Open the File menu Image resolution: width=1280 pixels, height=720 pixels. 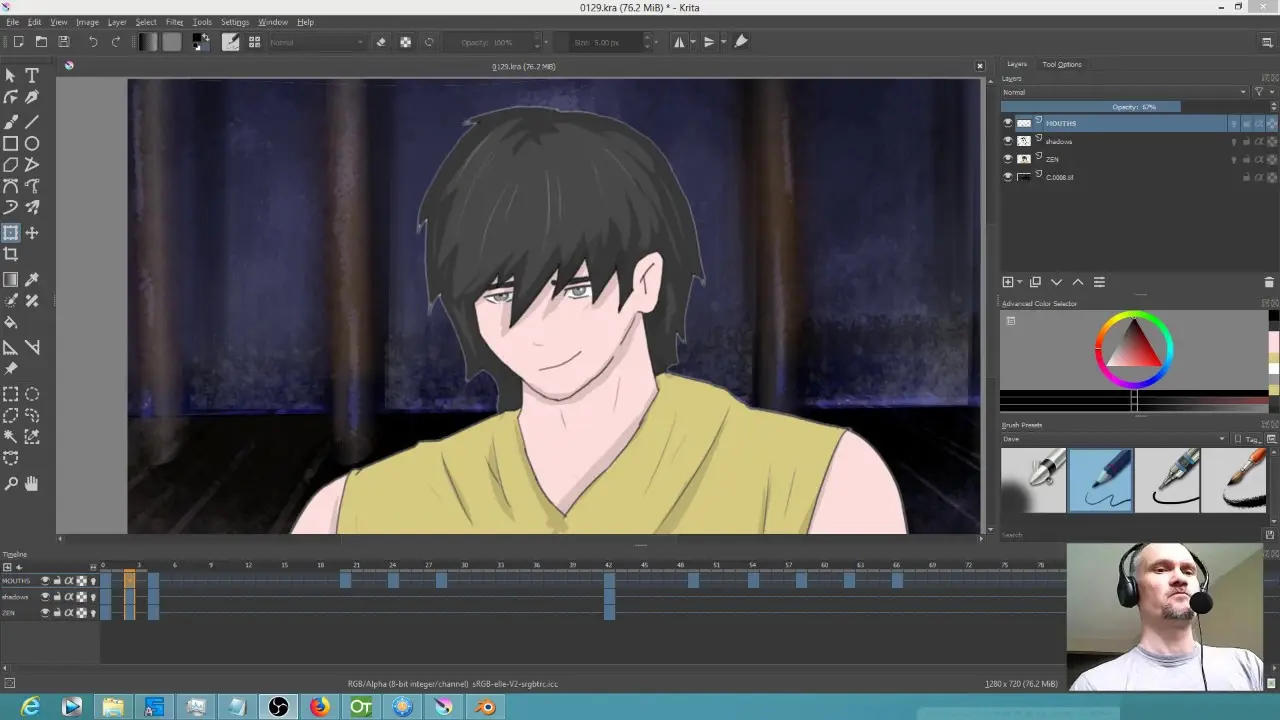(13, 22)
